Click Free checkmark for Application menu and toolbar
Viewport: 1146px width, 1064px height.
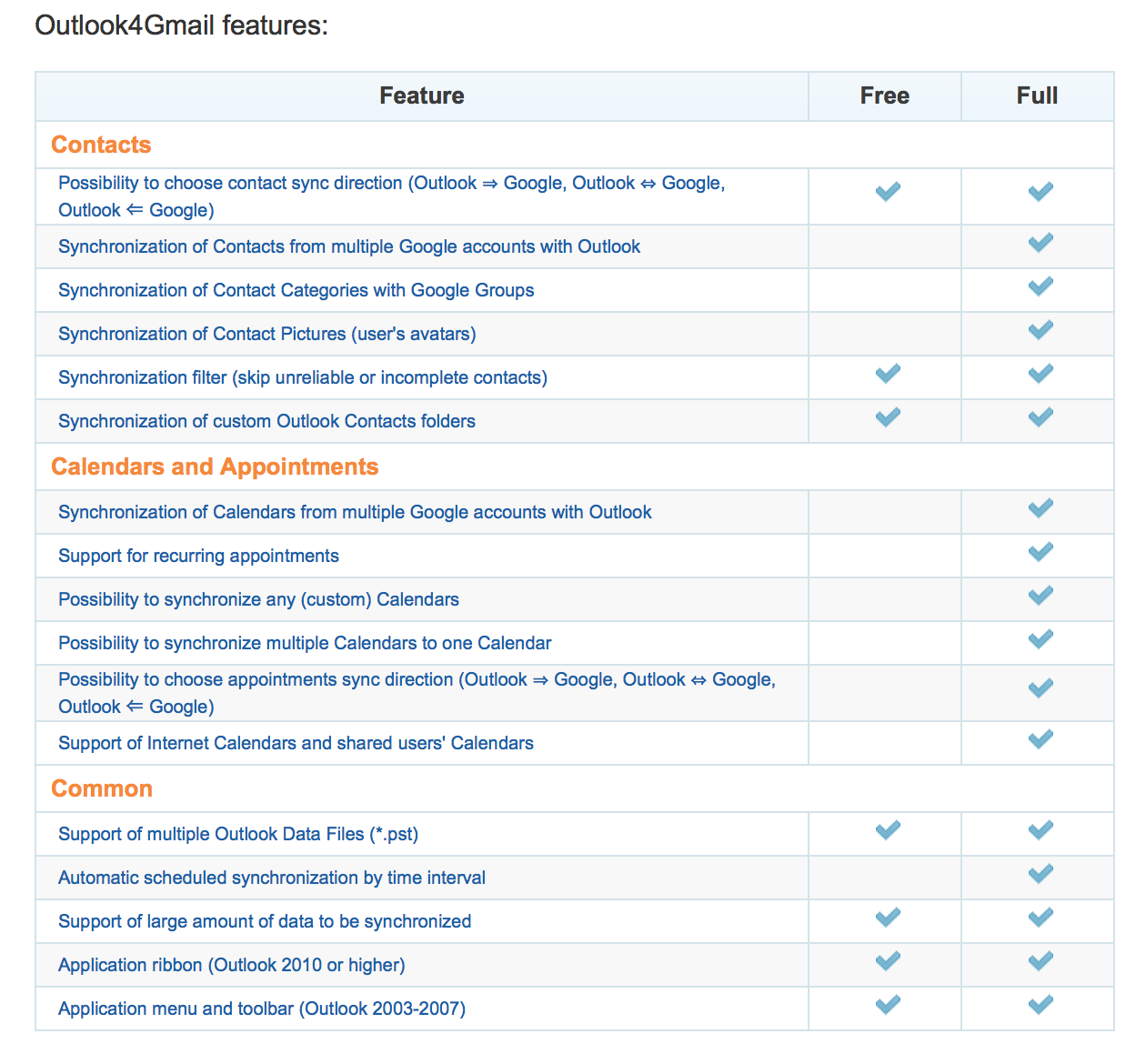[x=888, y=1005]
